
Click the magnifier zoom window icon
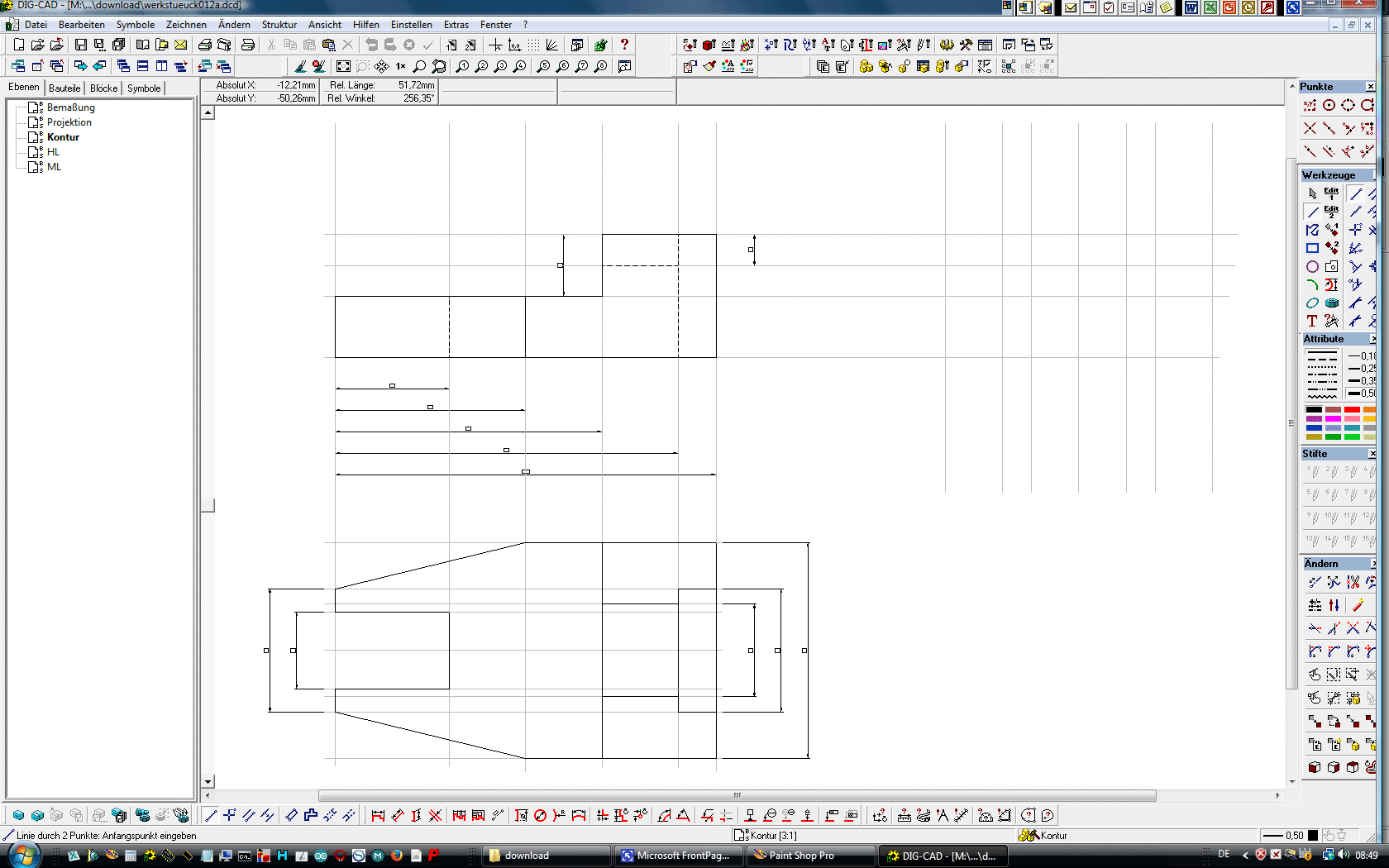point(419,66)
